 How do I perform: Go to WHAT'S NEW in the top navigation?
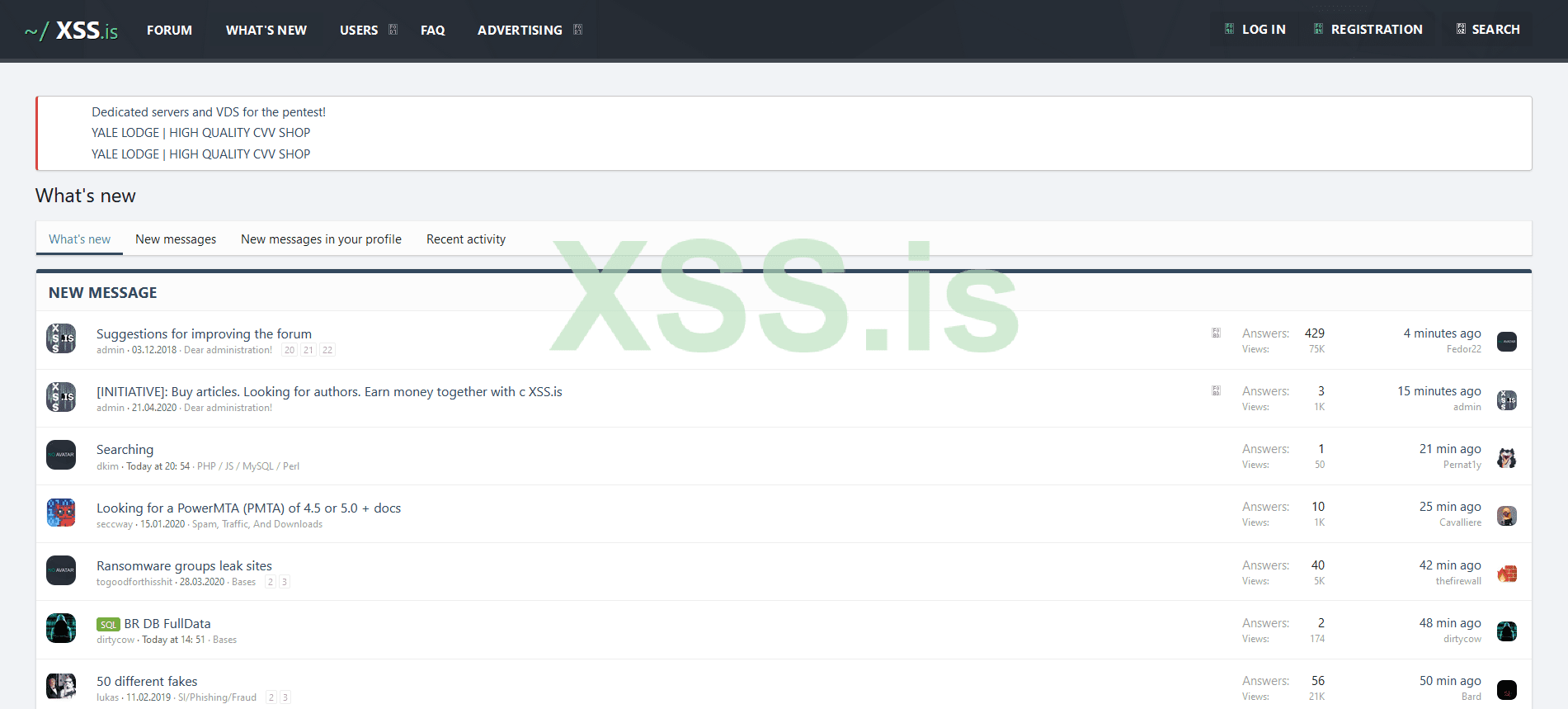[x=266, y=30]
